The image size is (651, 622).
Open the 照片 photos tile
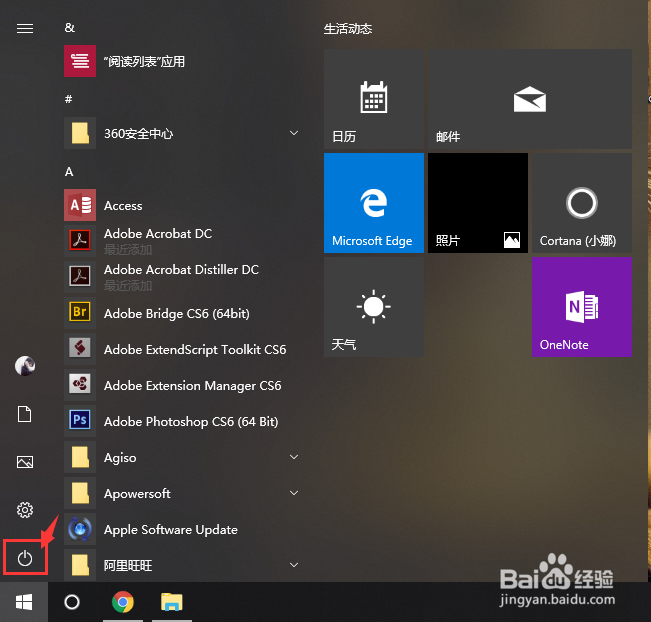point(478,203)
